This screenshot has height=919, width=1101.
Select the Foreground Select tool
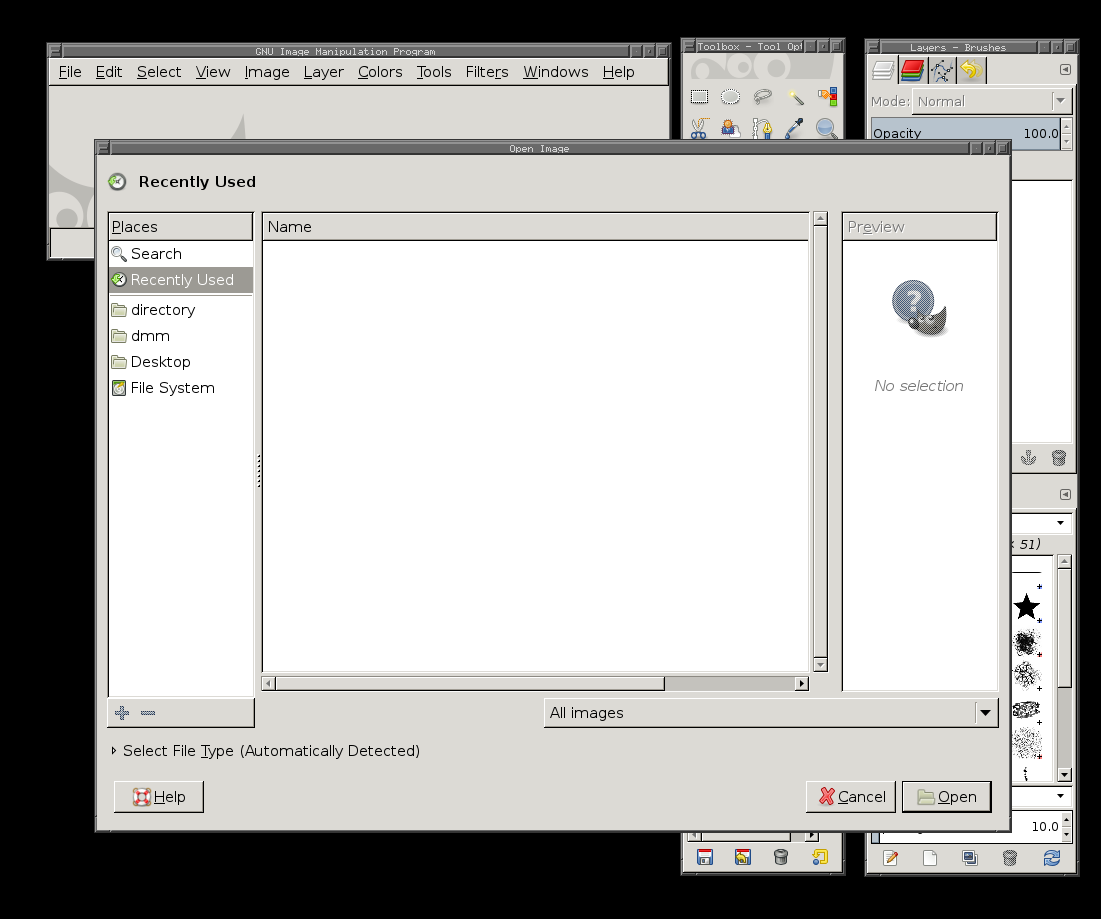(730, 128)
